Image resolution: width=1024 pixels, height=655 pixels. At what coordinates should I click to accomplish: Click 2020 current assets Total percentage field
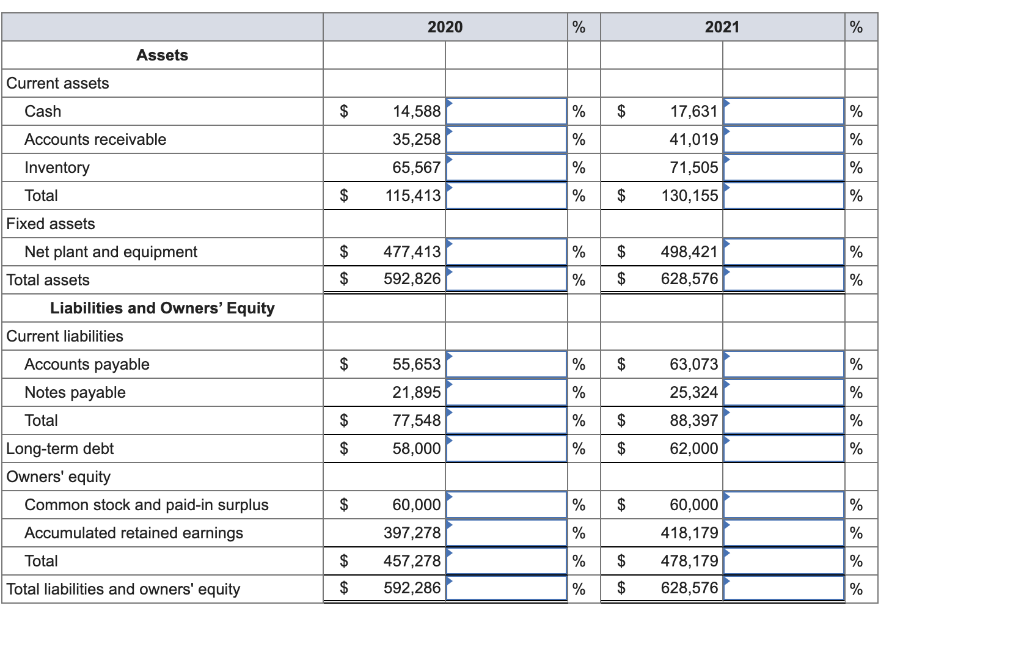pos(506,195)
